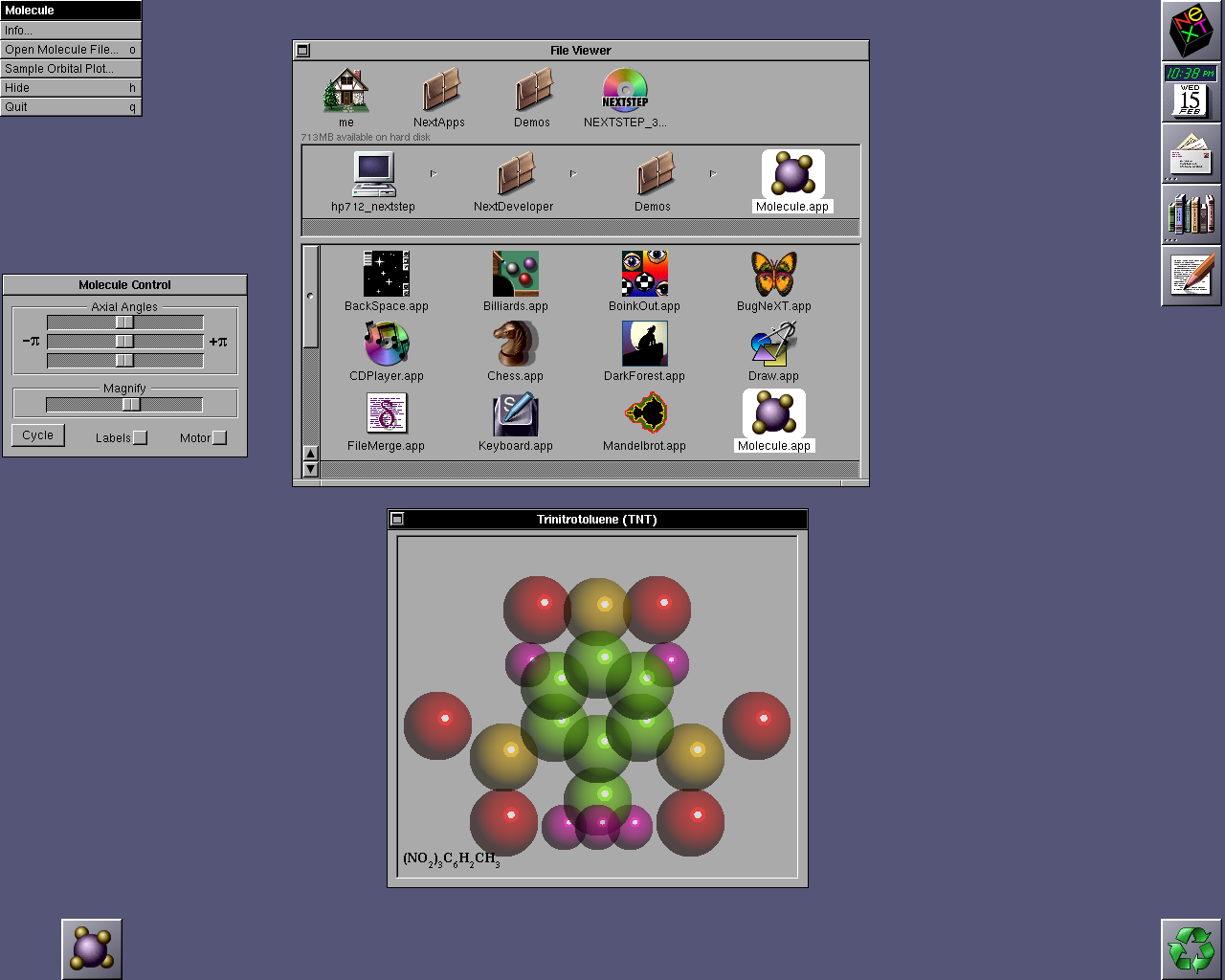Miniaturize the File Viewer window
The width and height of the screenshot is (1225, 980).
tap(303, 51)
